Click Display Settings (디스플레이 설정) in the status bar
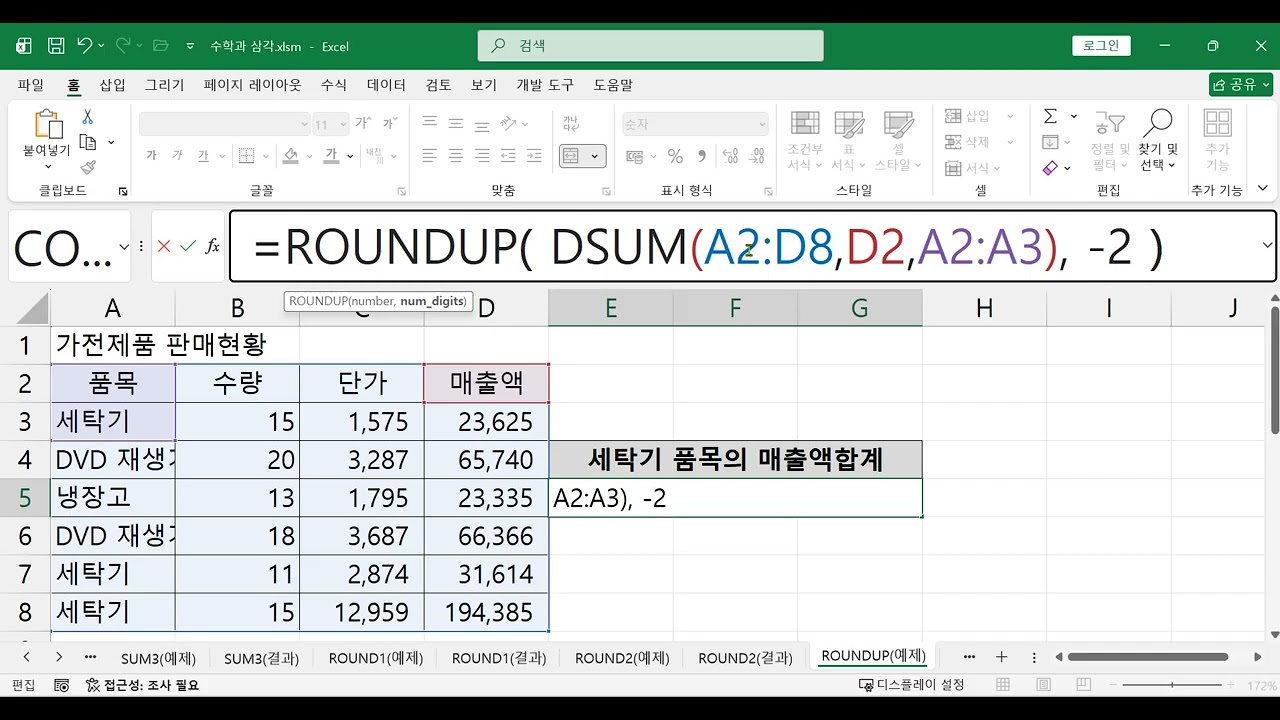The width and height of the screenshot is (1280, 720). (x=911, y=685)
